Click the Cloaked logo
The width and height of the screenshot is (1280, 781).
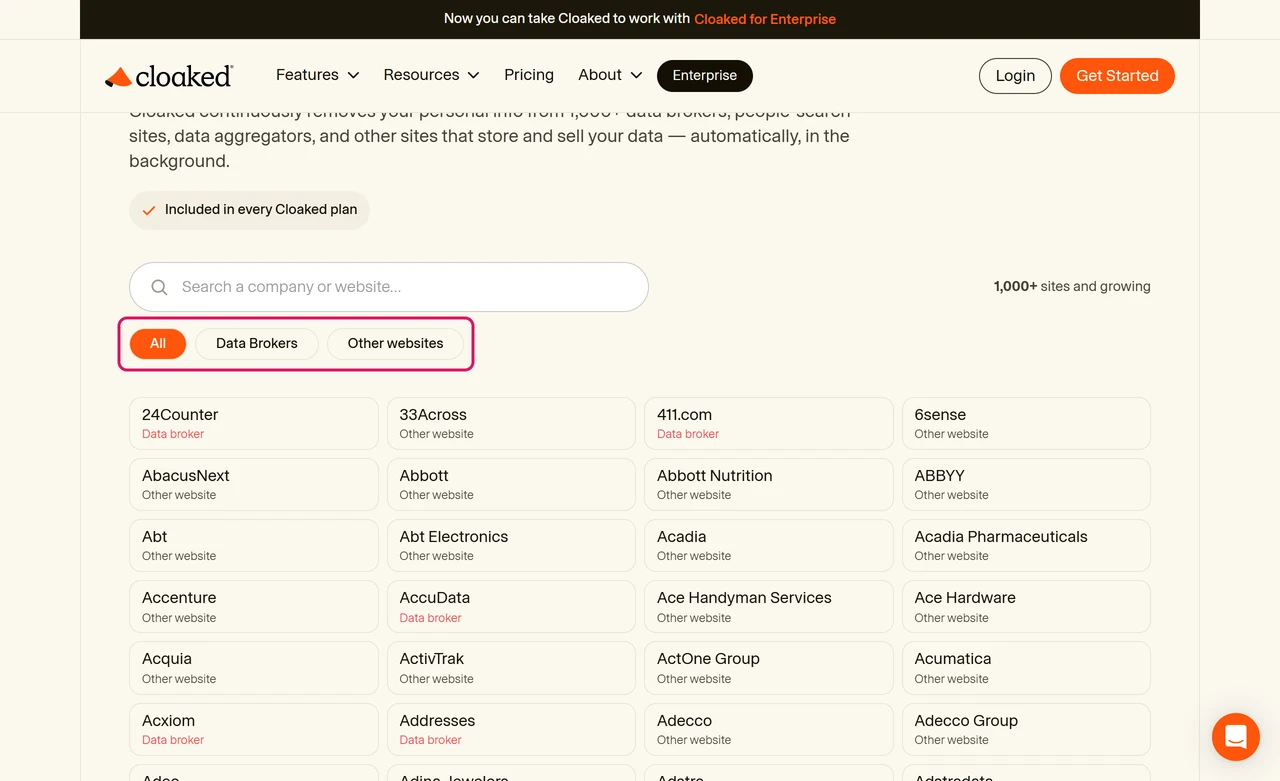tap(169, 76)
